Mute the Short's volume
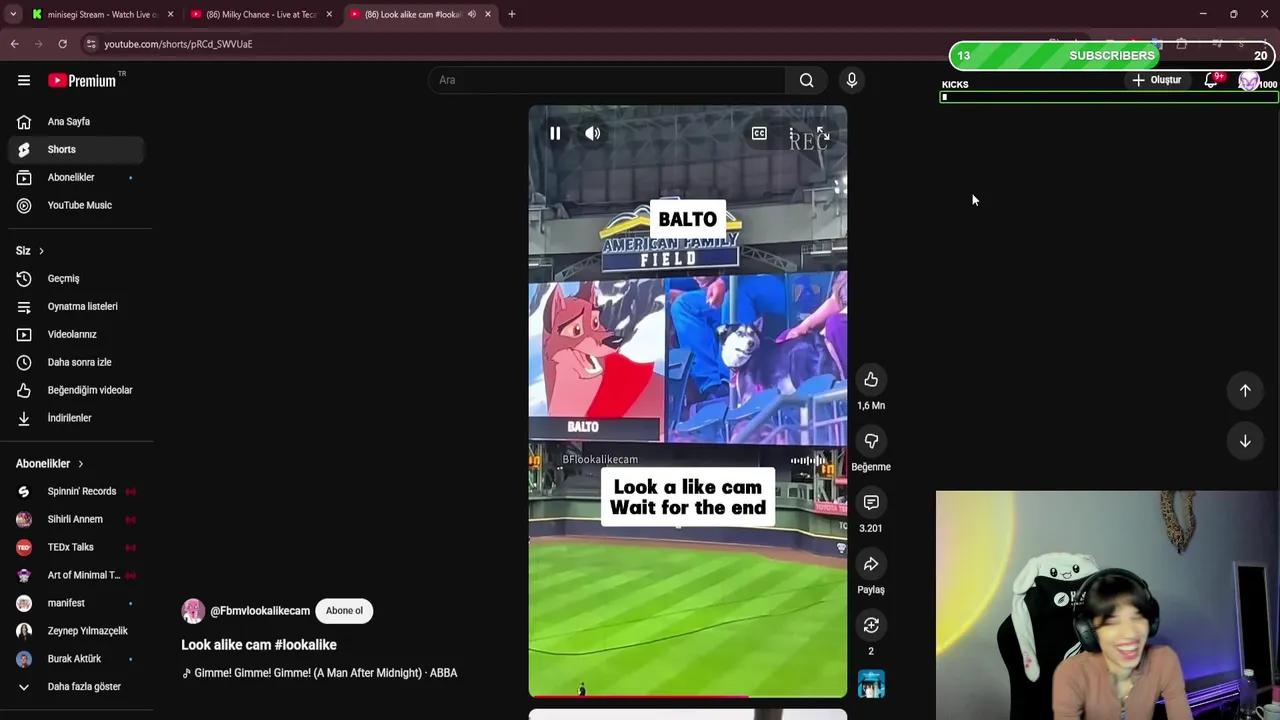This screenshot has height=720, width=1280. click(x=593, y=133)
